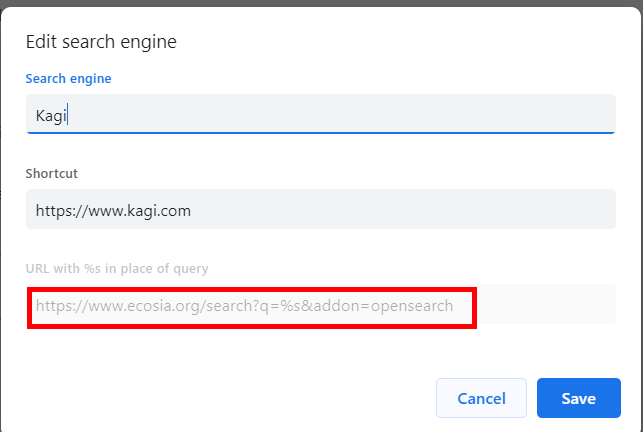
Task: Click 'URL with %s in place of query' label
Action: [x=116, y=268]
